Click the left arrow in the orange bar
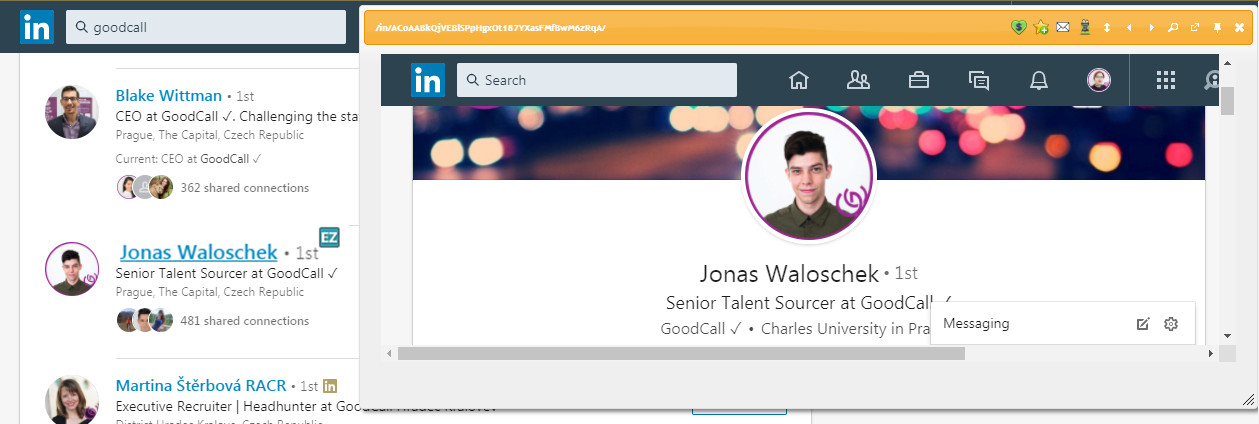Image resolution: width=1259 pixels, height=424 pixels. click(x=1129, y=27)
